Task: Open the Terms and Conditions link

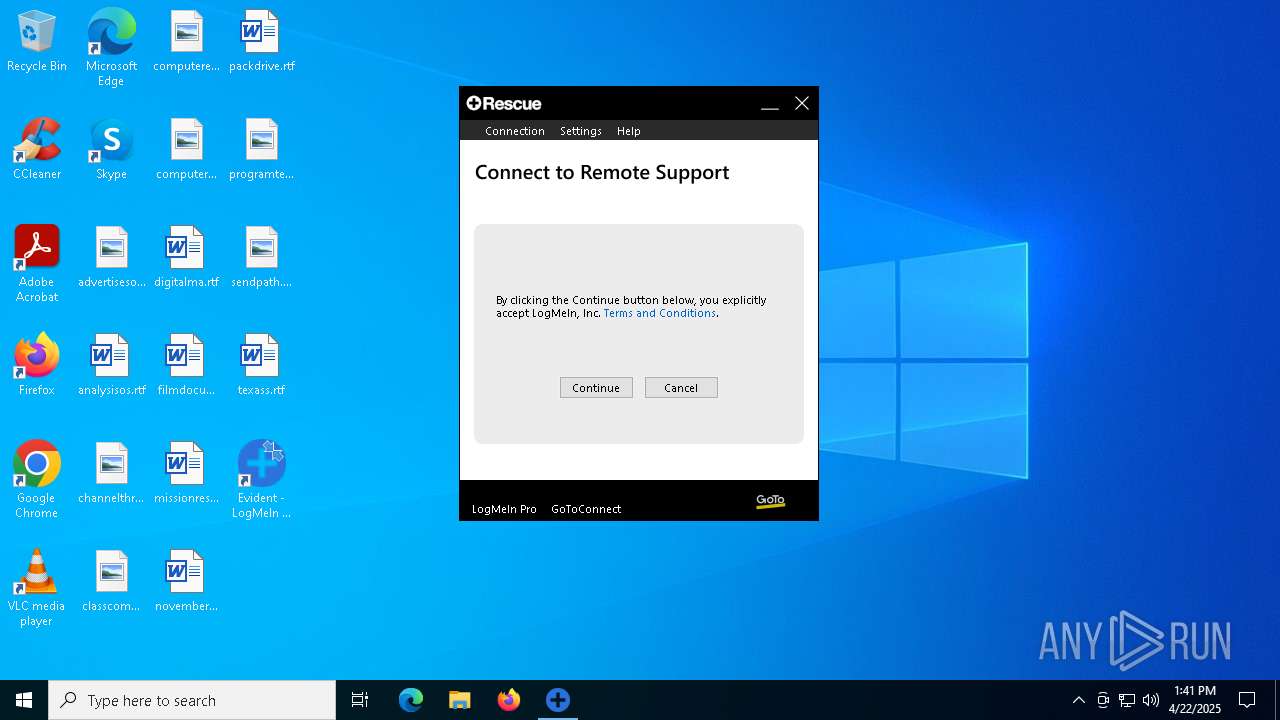Action: 660,313
